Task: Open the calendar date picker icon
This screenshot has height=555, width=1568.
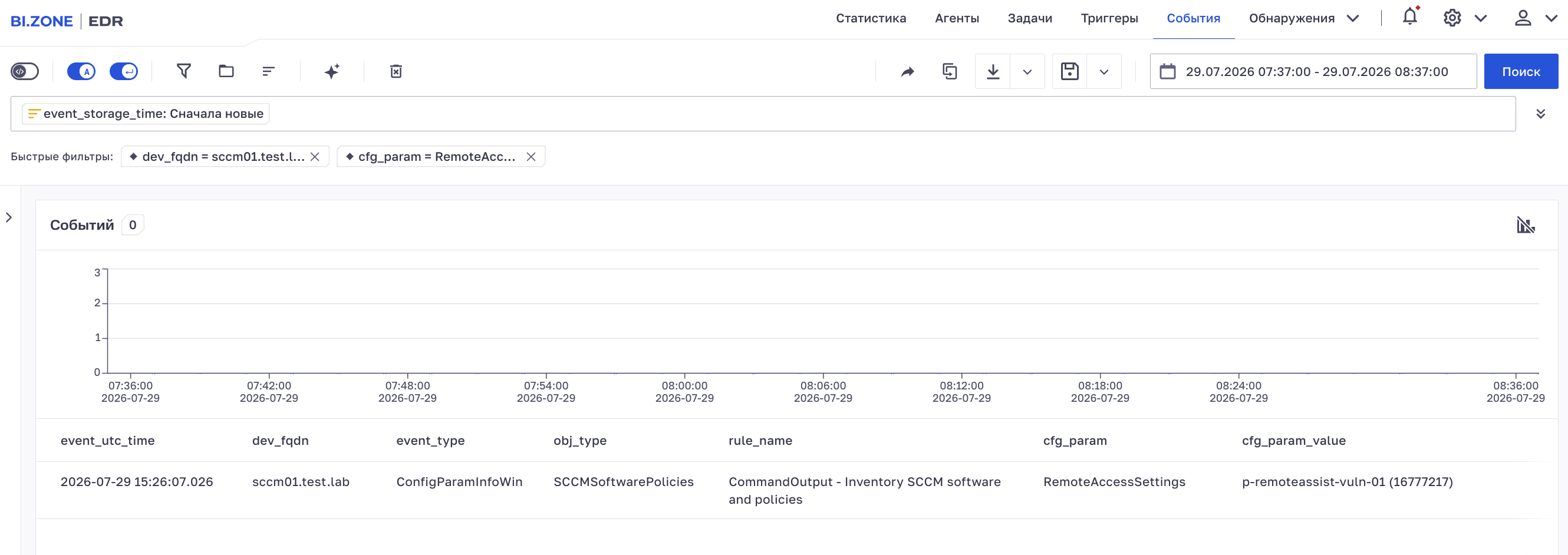Action: 1168,71
